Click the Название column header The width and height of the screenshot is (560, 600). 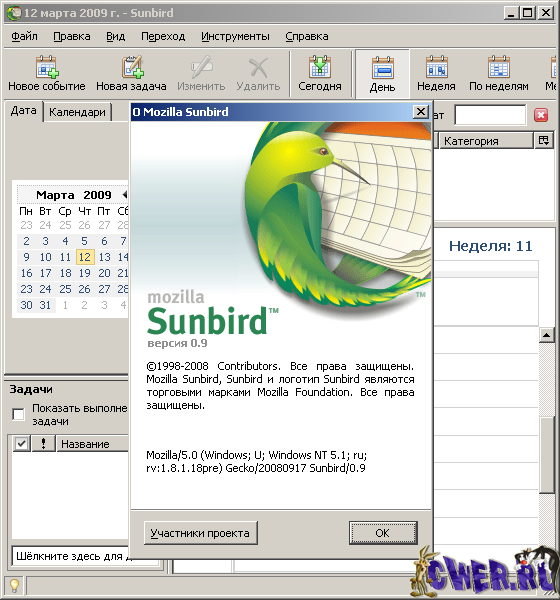(92, 444)
